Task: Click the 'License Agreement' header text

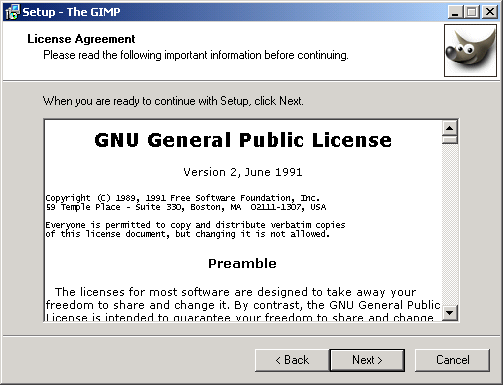Action: (x=81, y=39)
